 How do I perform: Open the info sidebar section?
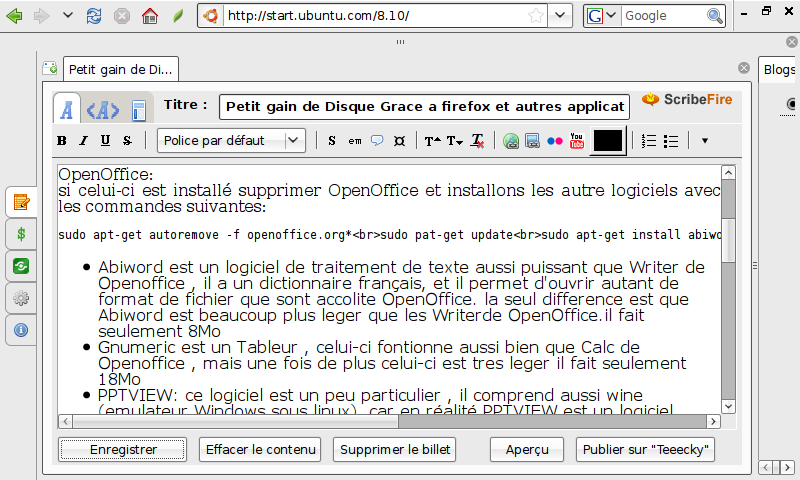[x=21, y=330]
